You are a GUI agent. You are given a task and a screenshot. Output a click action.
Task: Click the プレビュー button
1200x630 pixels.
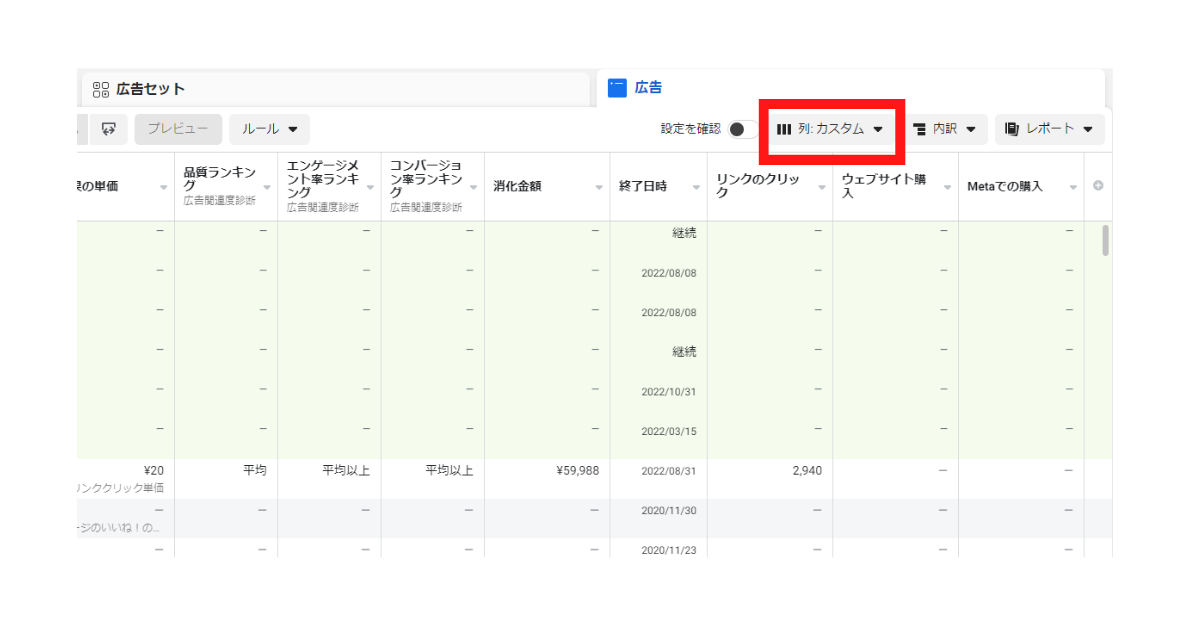pos(178,129)
